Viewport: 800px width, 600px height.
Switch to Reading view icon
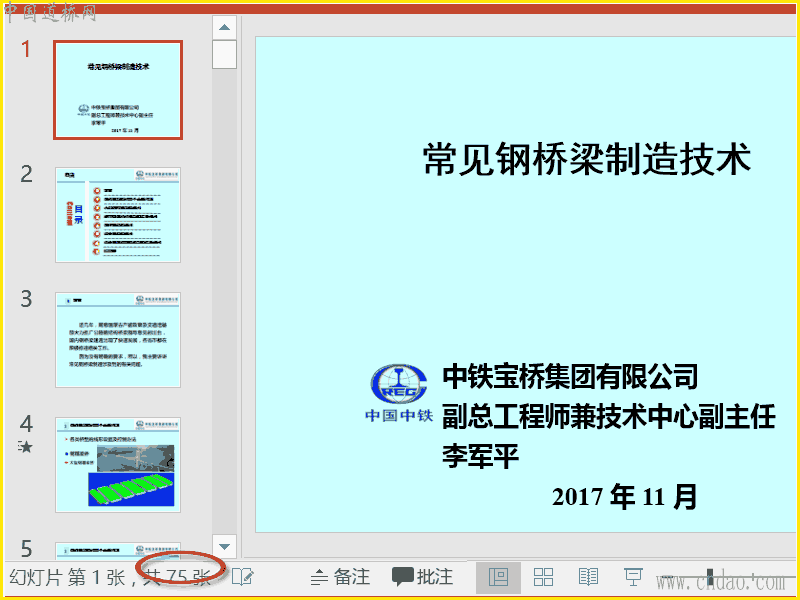pos(588,578)
